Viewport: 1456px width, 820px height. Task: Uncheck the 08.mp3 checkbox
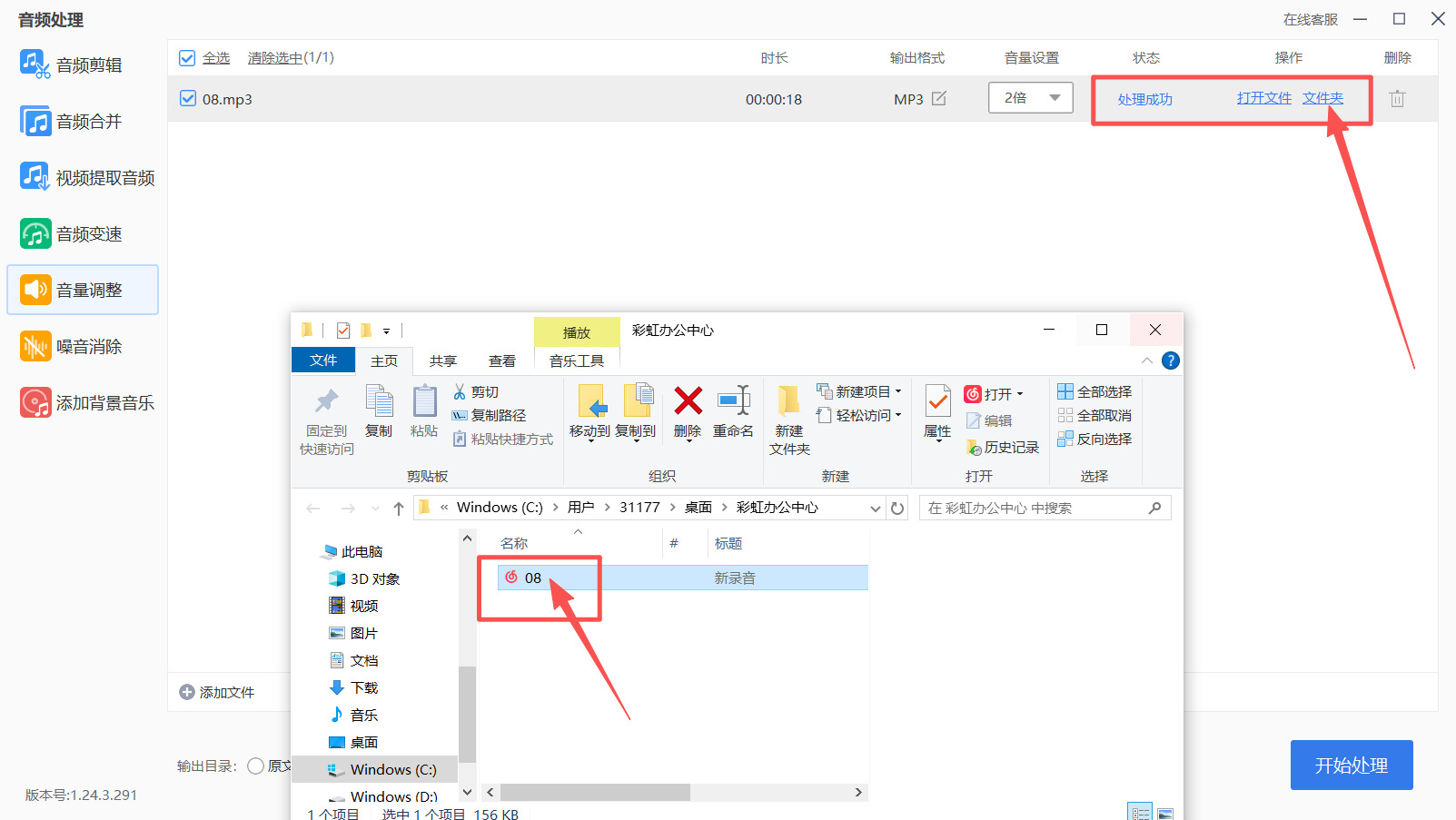tap(187, 98)
